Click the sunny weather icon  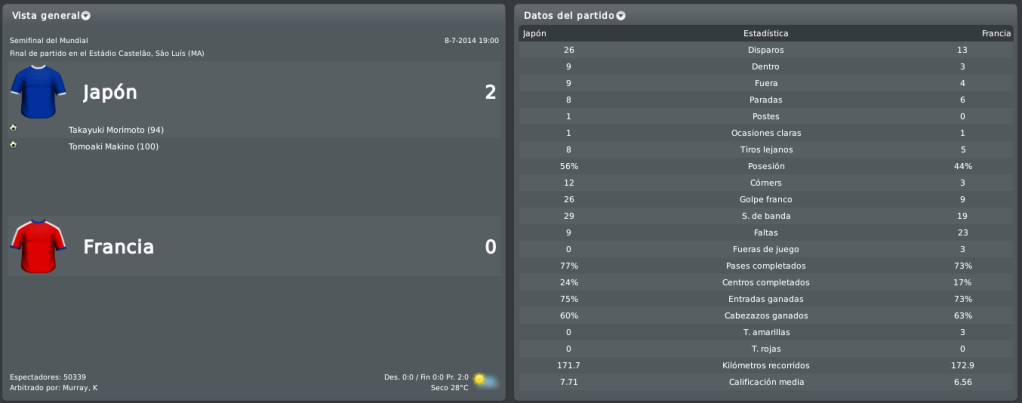click(x=486, y=381)
